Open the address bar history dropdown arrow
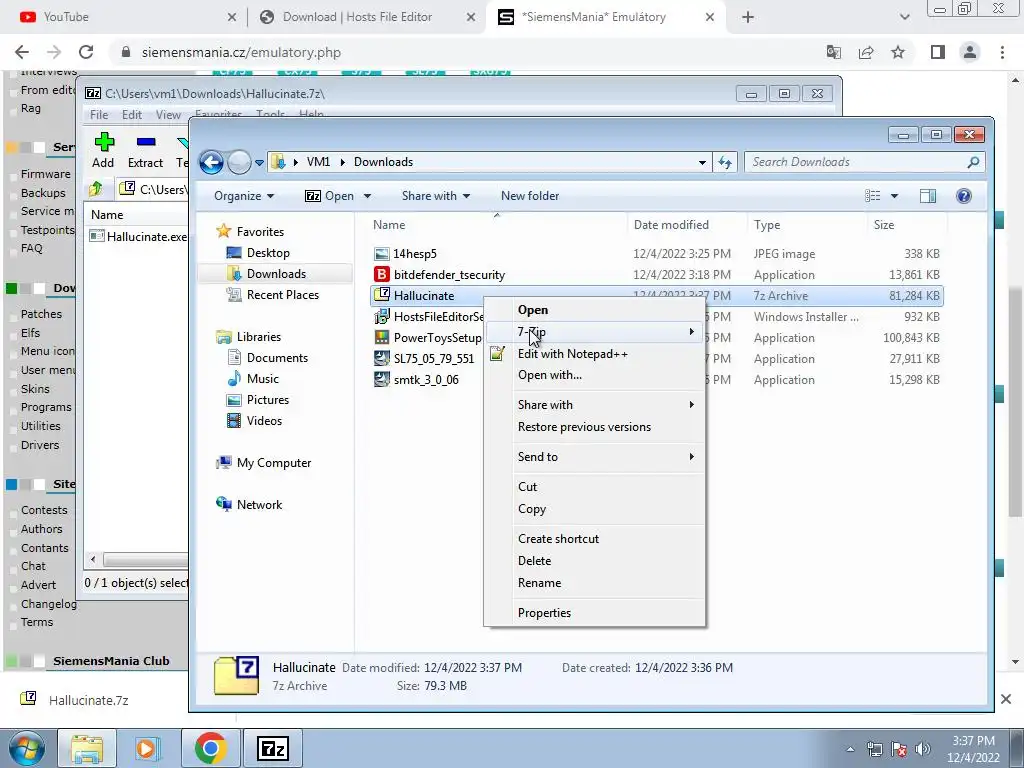 coord(702,162)
